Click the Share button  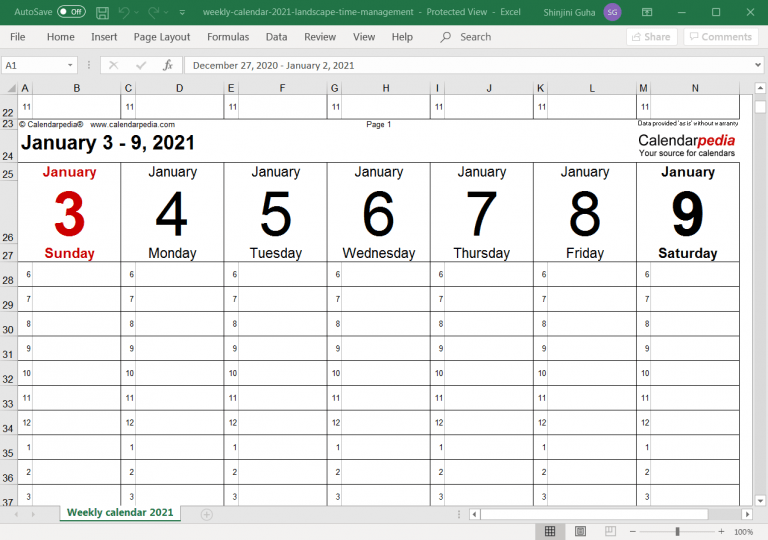tap(650, 37)
